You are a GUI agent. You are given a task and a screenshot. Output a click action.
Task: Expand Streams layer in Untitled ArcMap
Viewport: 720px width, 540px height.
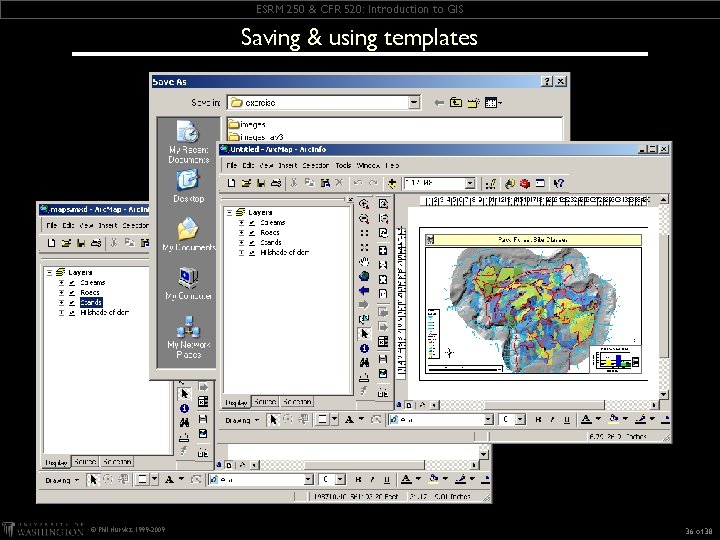[x=241, y=223]
